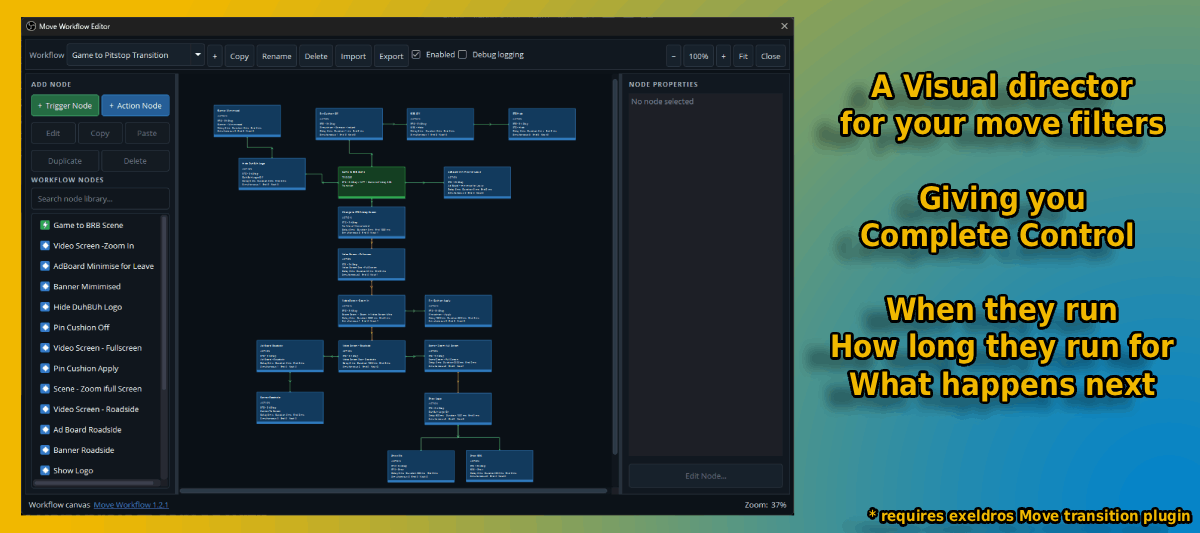Click the icon beside Hide DuhBUh Logo
This screenshot has height=533, width=1200.
tap(45, 307)
